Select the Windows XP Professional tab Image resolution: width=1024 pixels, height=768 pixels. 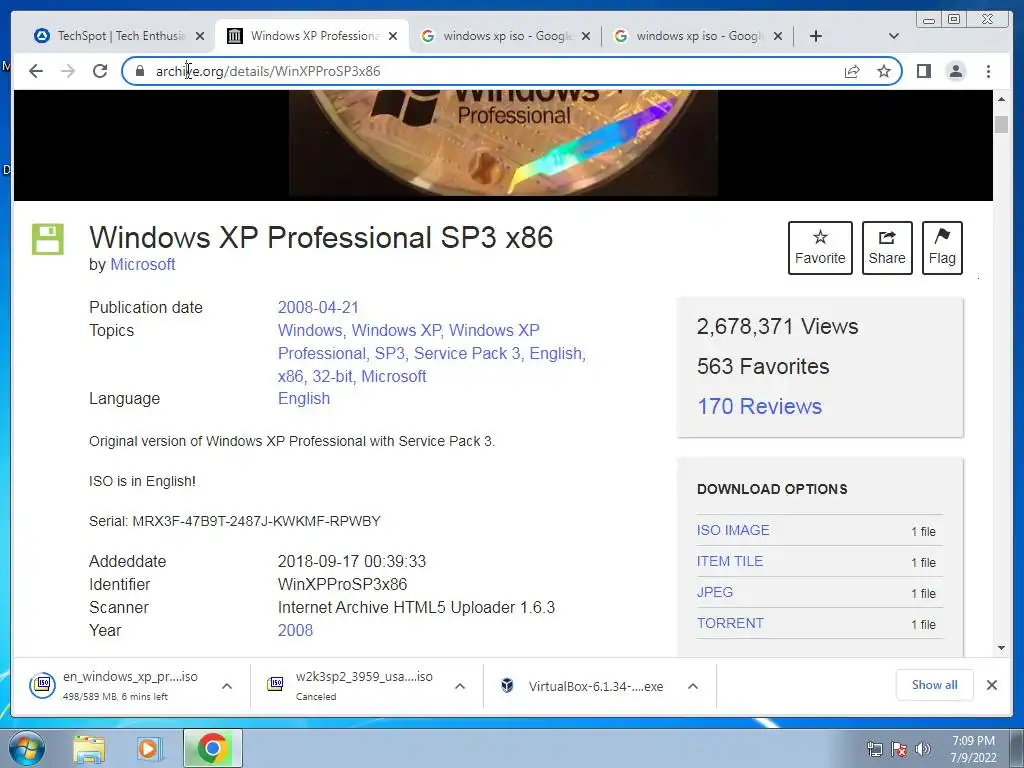312,36
